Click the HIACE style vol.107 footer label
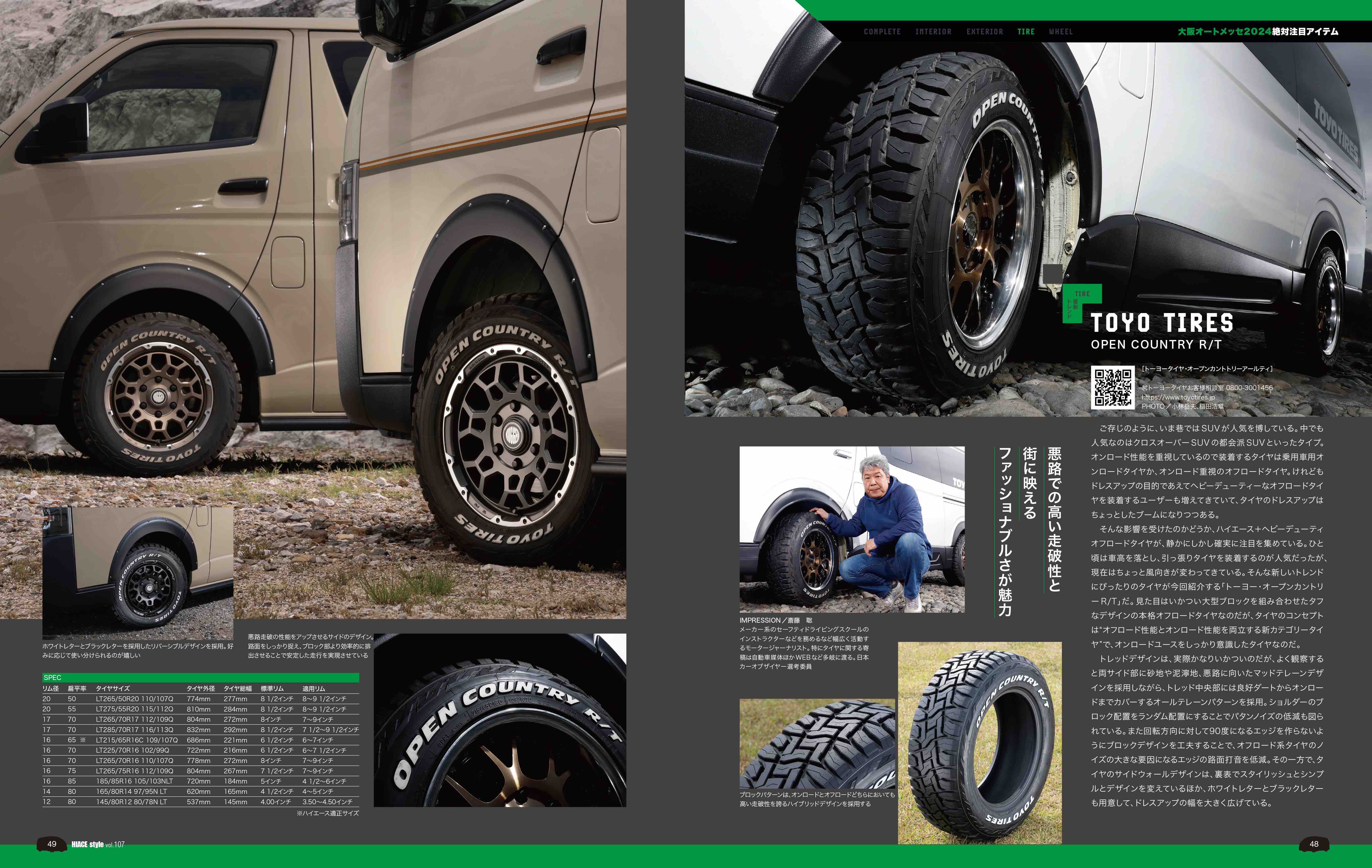 [x=97, y=845]
